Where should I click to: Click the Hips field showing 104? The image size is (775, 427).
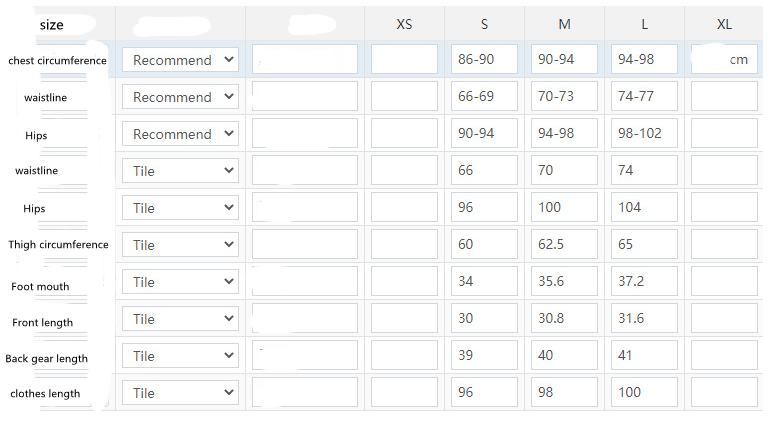pyautogui.click(x=644, y=208)
